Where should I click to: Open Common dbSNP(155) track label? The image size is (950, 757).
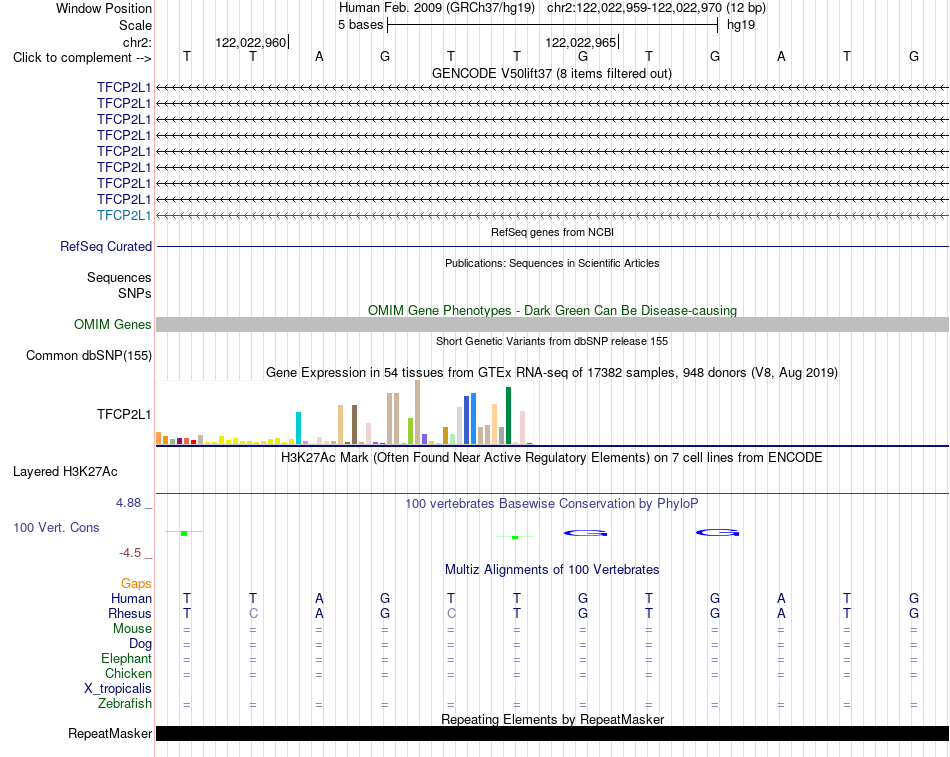88,355
